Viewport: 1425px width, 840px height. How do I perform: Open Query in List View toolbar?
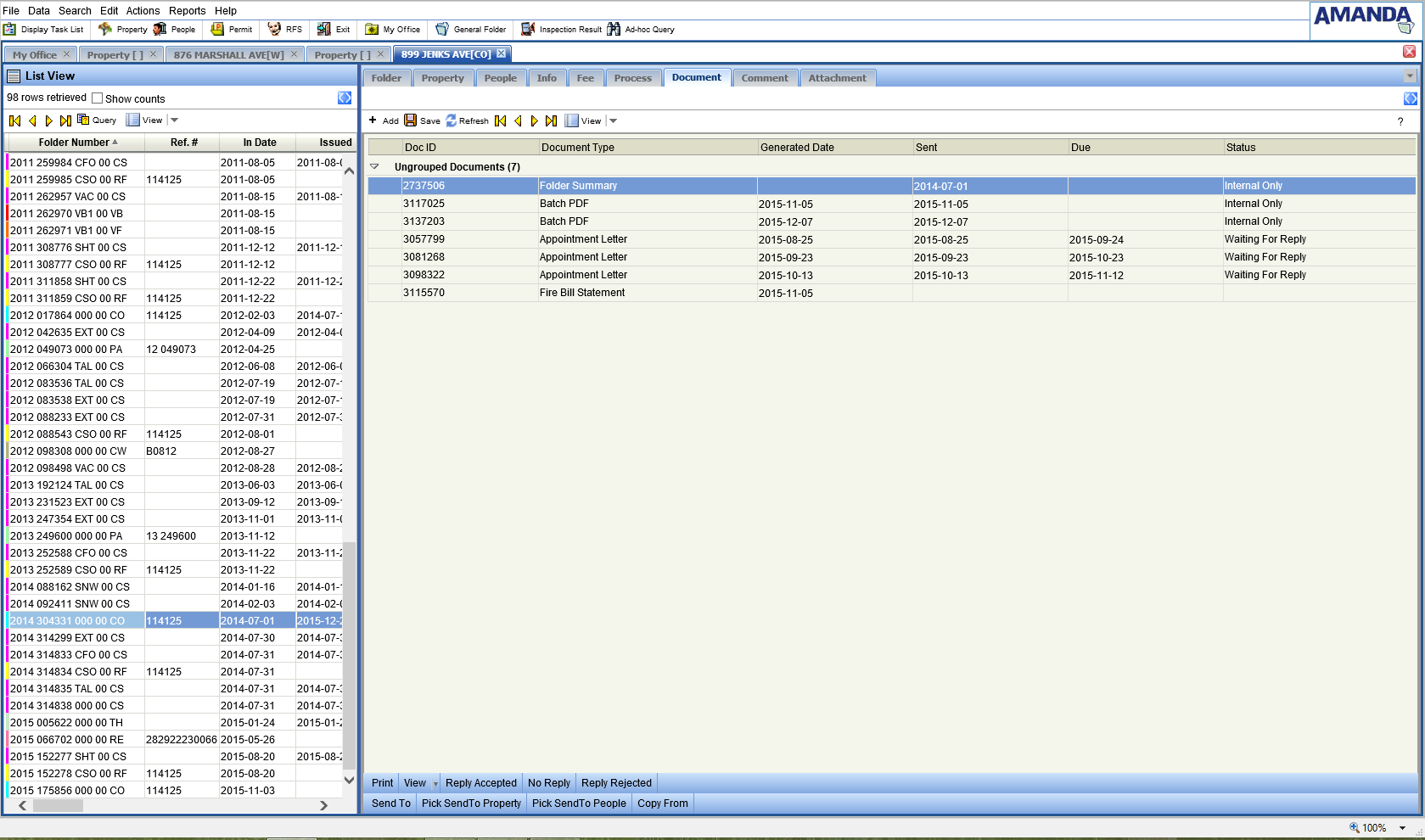pos(97,120)
